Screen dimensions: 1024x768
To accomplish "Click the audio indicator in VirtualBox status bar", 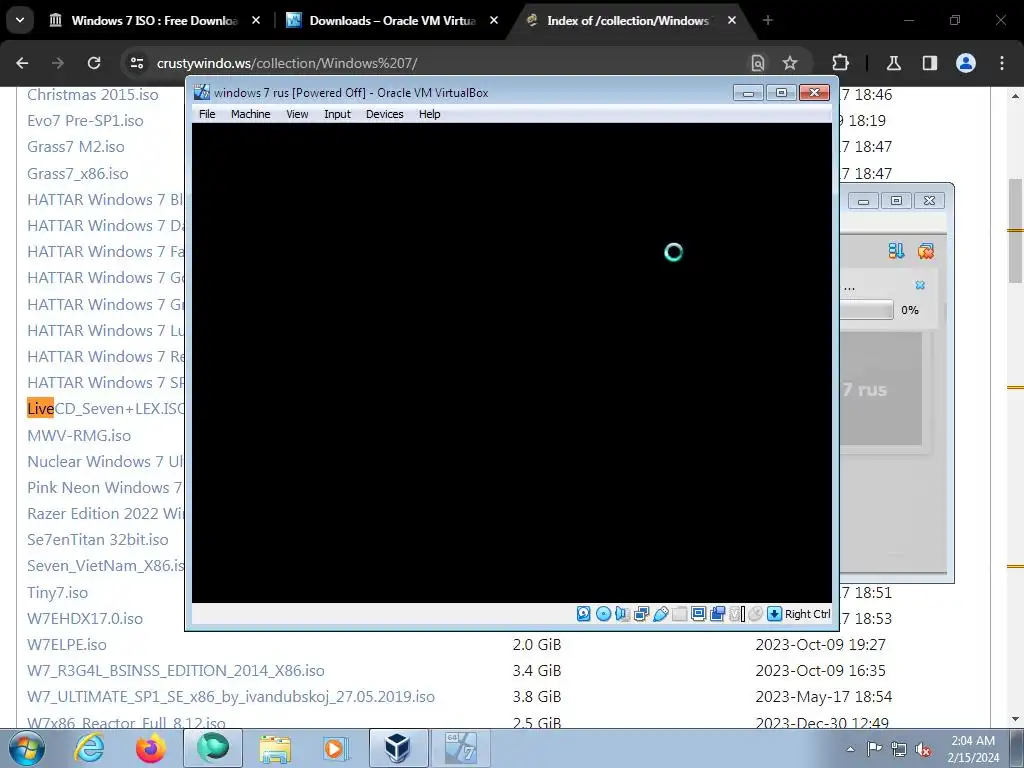I will tap(622, 614).
